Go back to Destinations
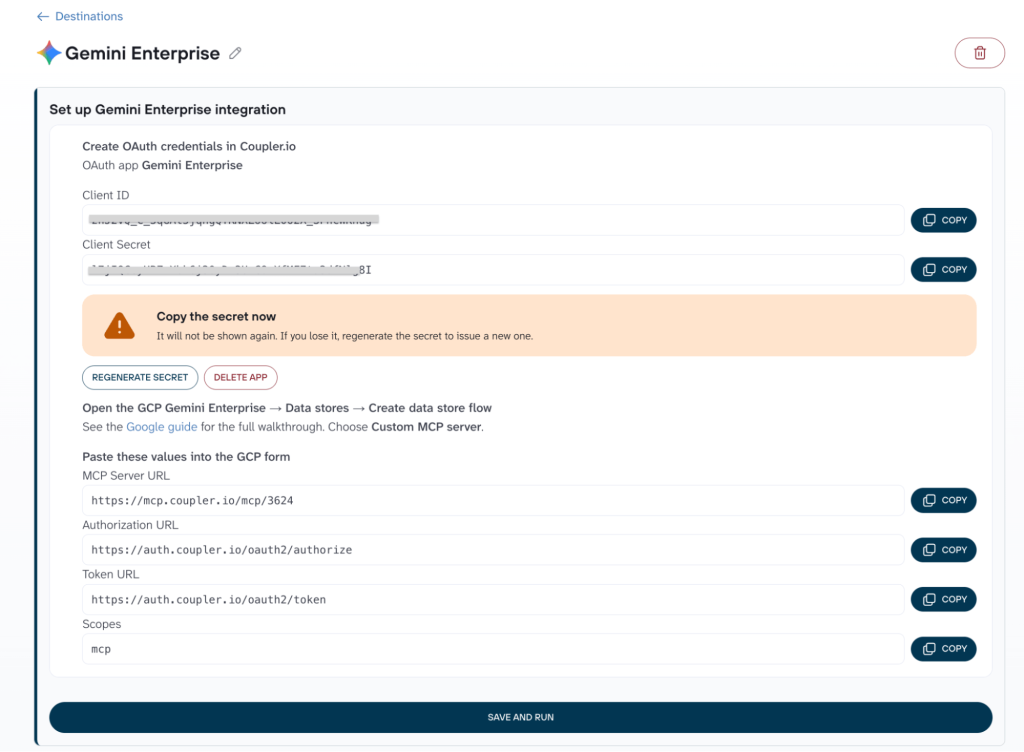1024x752 pixels. [x=89, y=16]
